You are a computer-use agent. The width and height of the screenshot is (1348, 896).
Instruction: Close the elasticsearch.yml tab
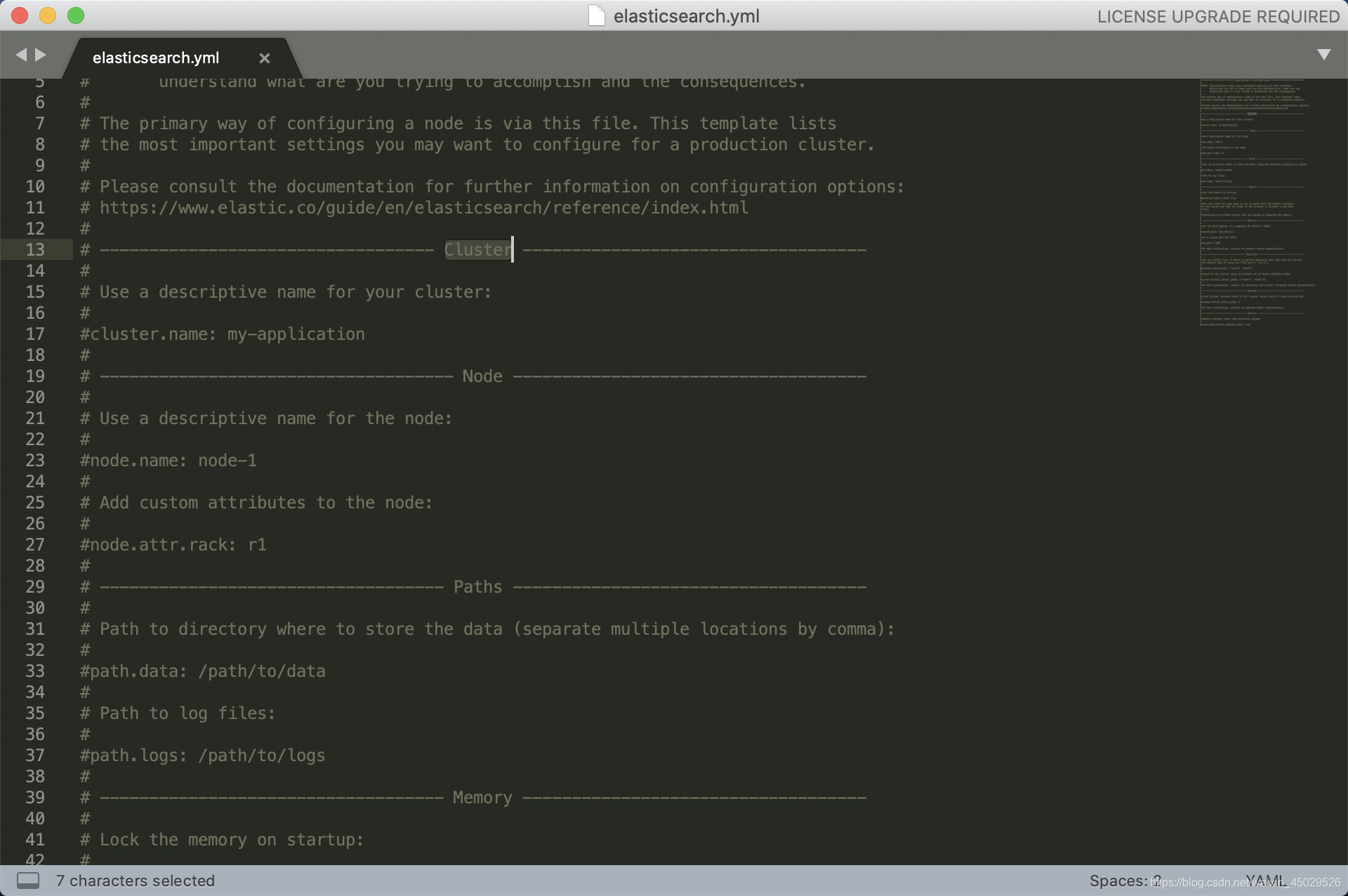click(x=265, y=58)
